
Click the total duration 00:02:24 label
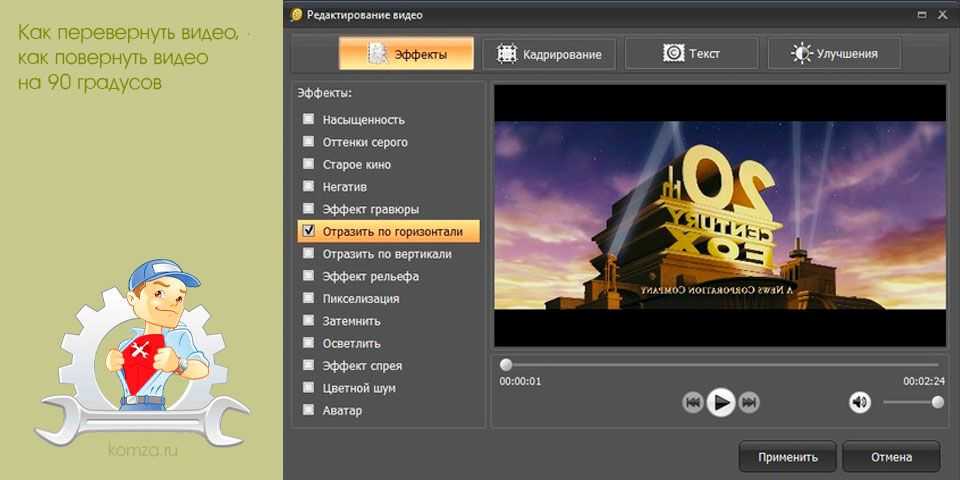coord(924,381)
